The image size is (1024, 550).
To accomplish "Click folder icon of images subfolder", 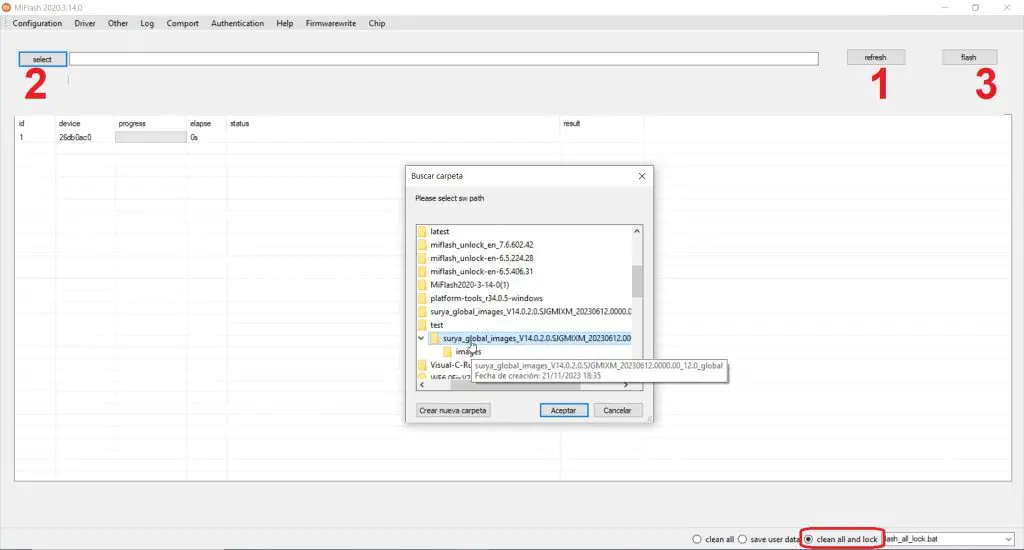I will pyautogui.click(x=447, y=351).
